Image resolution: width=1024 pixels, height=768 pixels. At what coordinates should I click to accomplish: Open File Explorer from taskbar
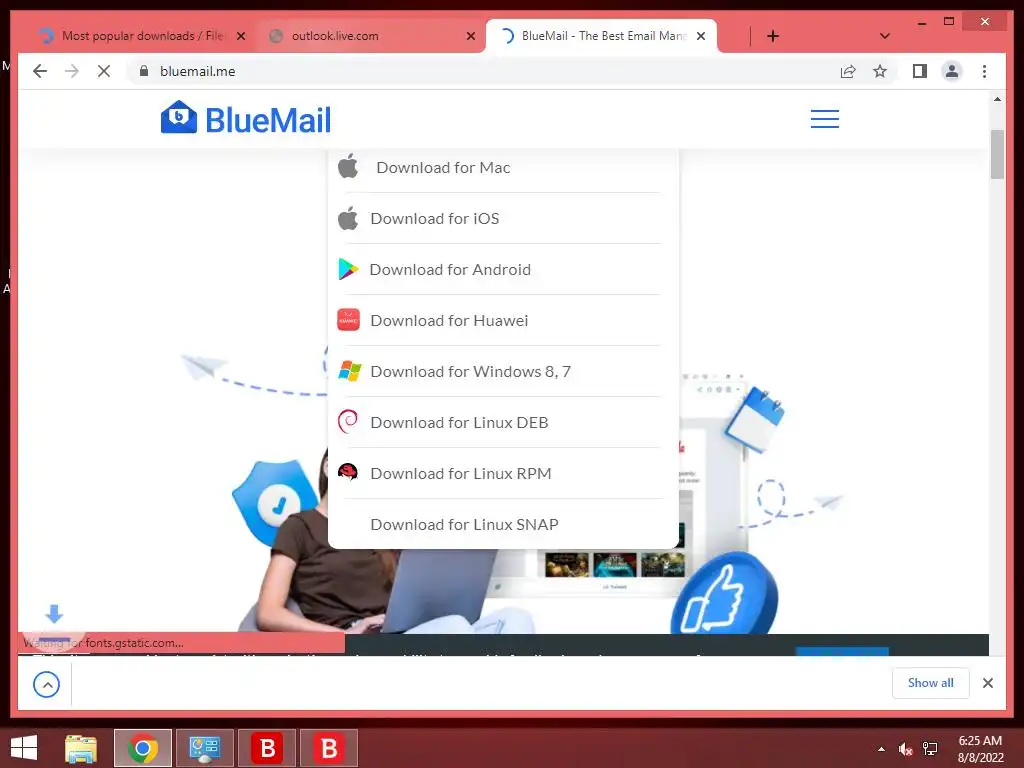pos(81,748)
